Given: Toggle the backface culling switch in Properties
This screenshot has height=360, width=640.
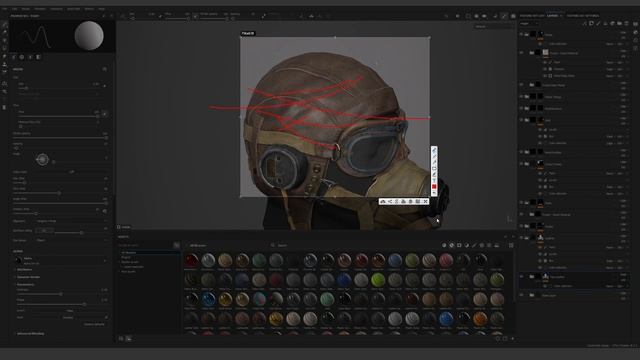Looking at the screenshot, I should coord(44,230).
